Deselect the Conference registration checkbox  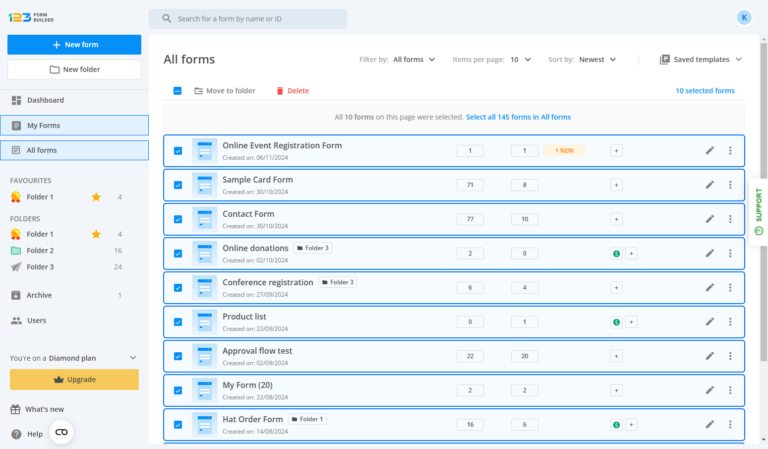tap(178, 288)
